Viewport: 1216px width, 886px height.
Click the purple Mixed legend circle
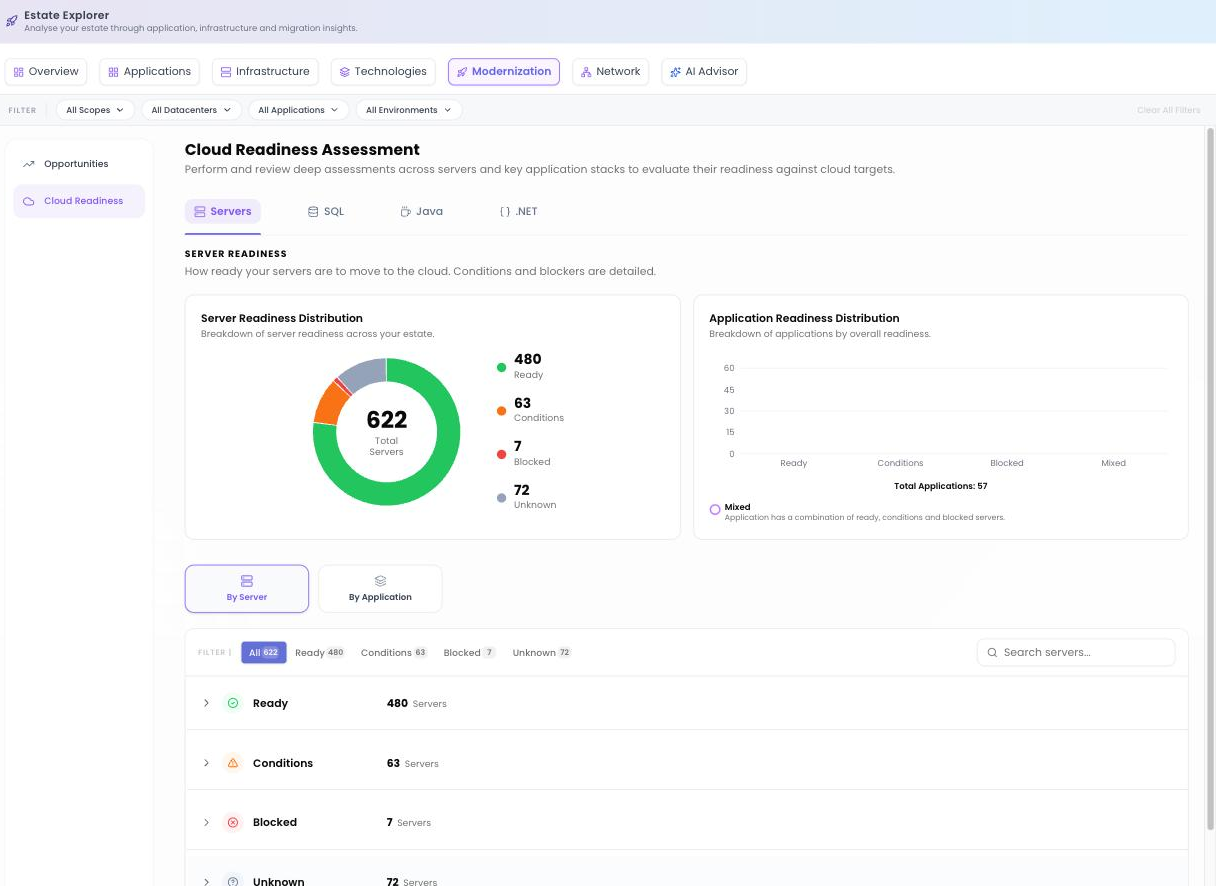click(715, 510)
